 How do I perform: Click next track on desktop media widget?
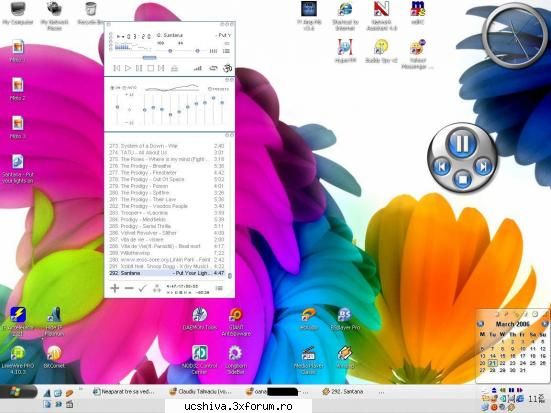tap(483, 166)
